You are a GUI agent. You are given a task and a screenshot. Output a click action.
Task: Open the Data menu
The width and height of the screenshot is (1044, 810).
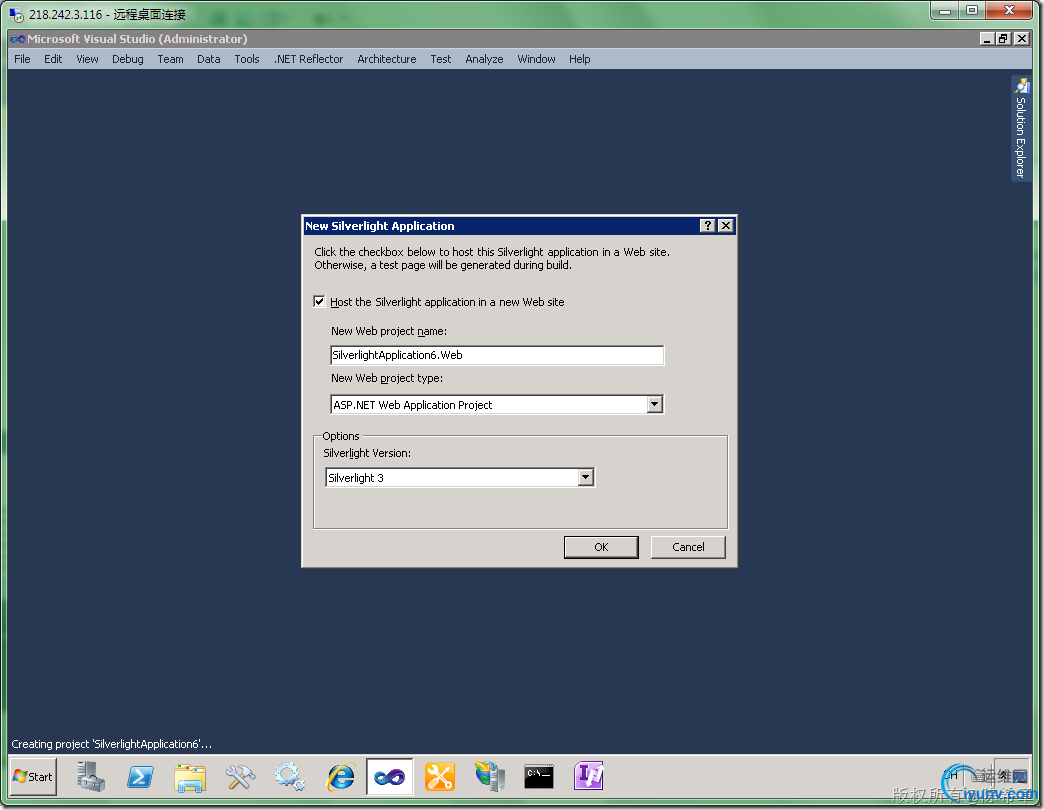coord(208,59)
